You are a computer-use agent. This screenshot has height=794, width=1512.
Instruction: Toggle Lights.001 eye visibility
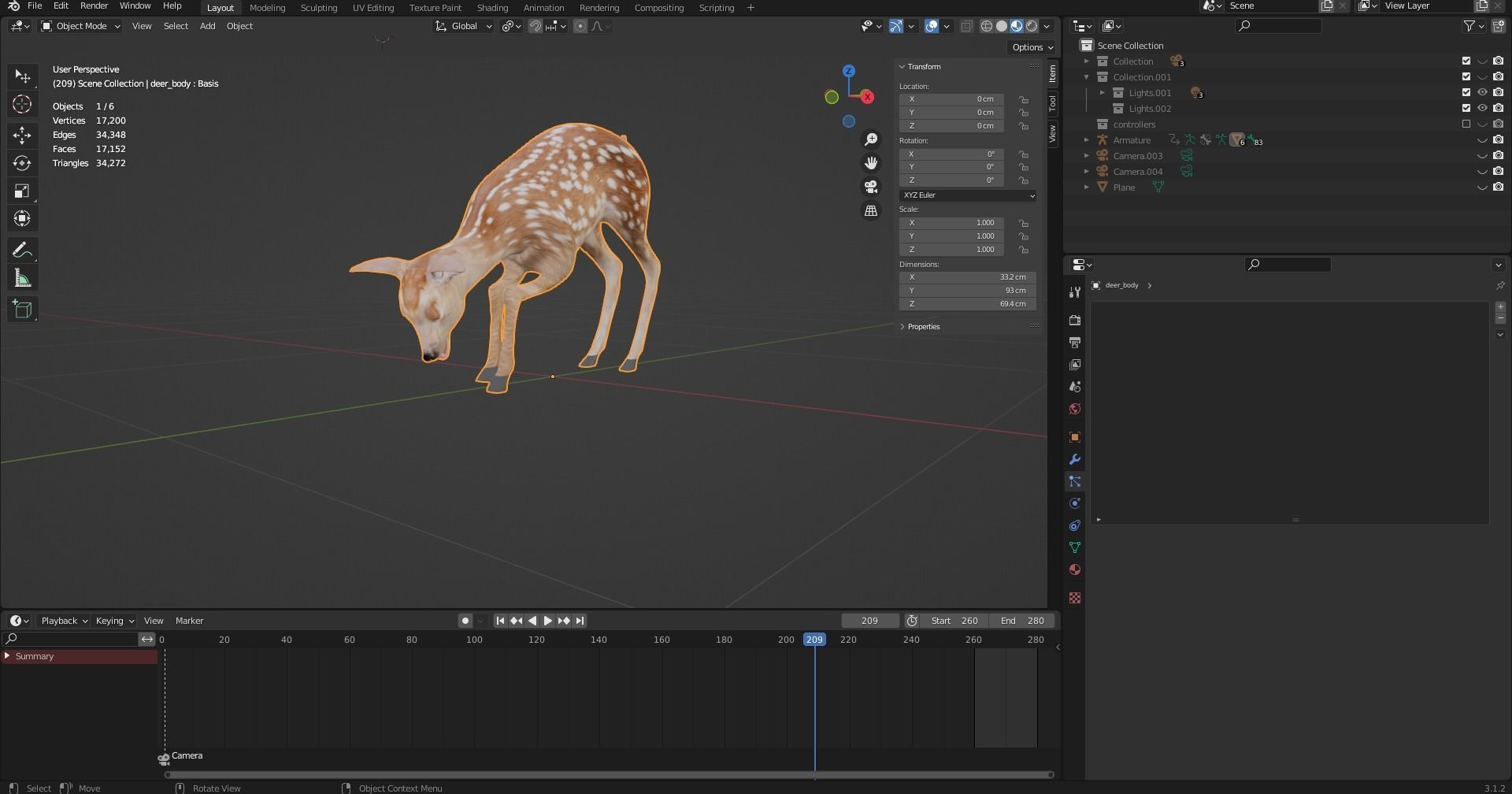(x=1482, y=92)
